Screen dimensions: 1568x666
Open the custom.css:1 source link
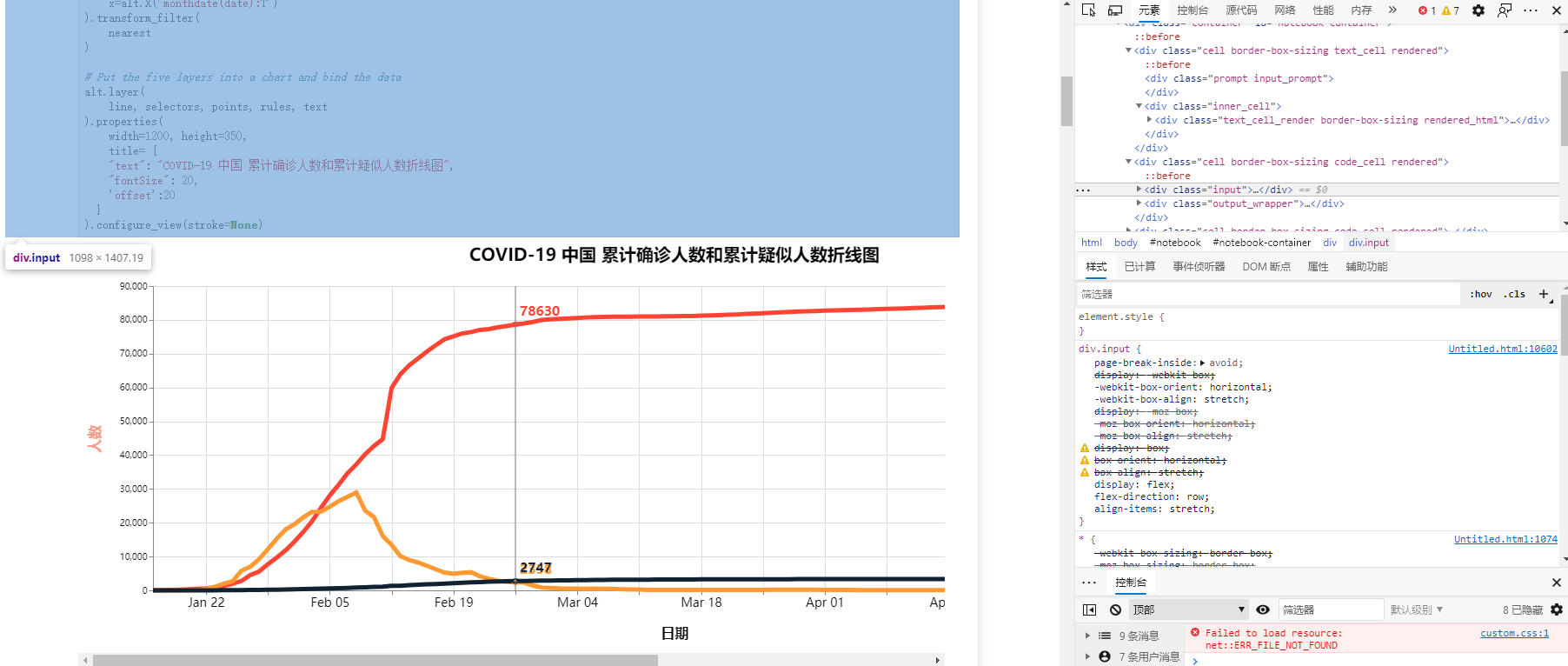point(1515,633)
